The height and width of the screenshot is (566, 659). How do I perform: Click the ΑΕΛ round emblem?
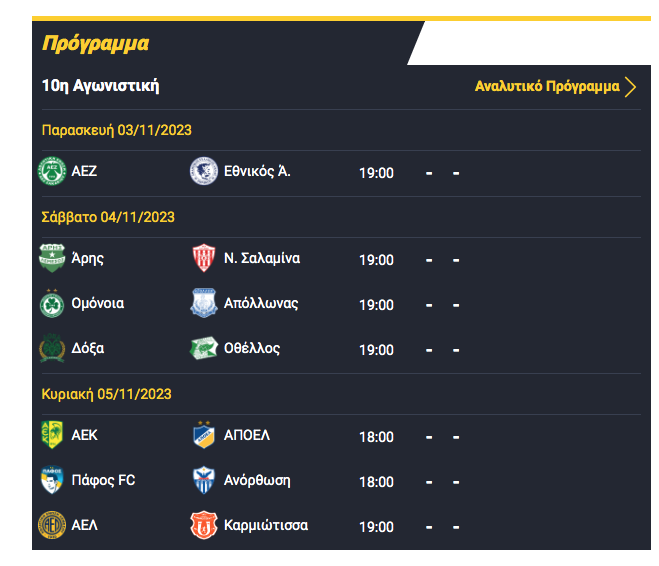(x=52, y=525)
